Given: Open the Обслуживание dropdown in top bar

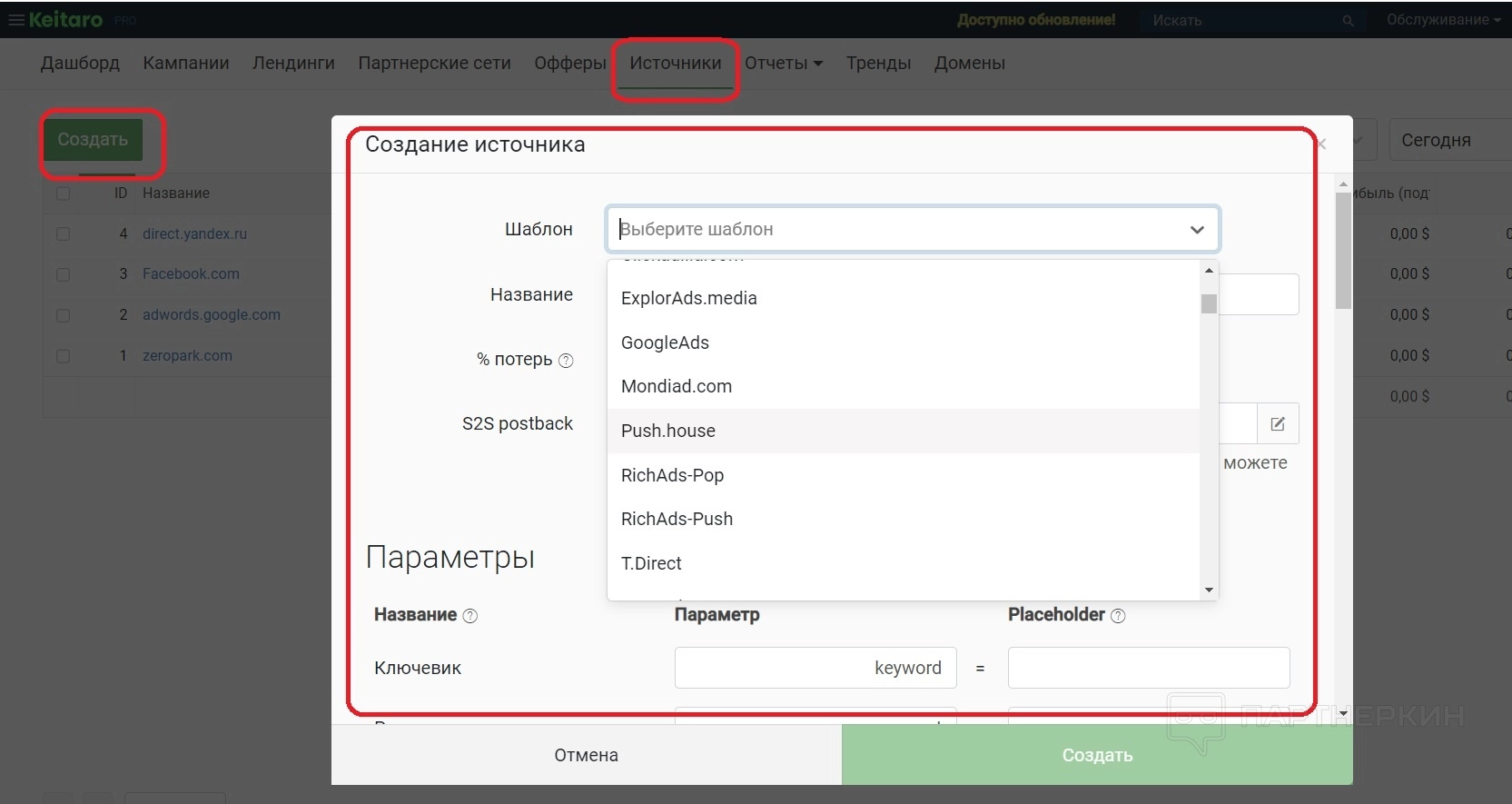Looking at the screenshot, I should (1442, 20).
